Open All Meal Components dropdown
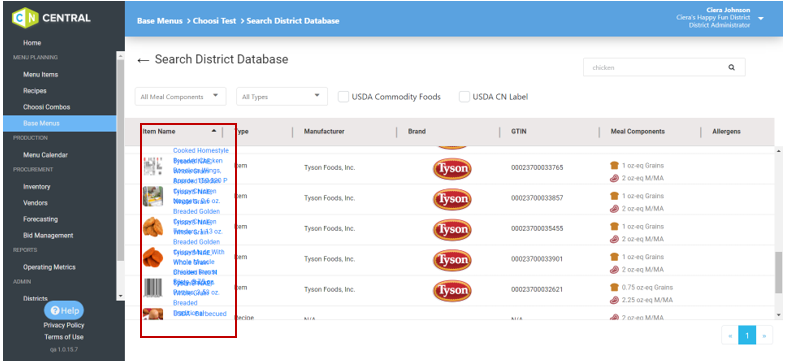Screen dimensions: 787x361 [x=180, y=96]
